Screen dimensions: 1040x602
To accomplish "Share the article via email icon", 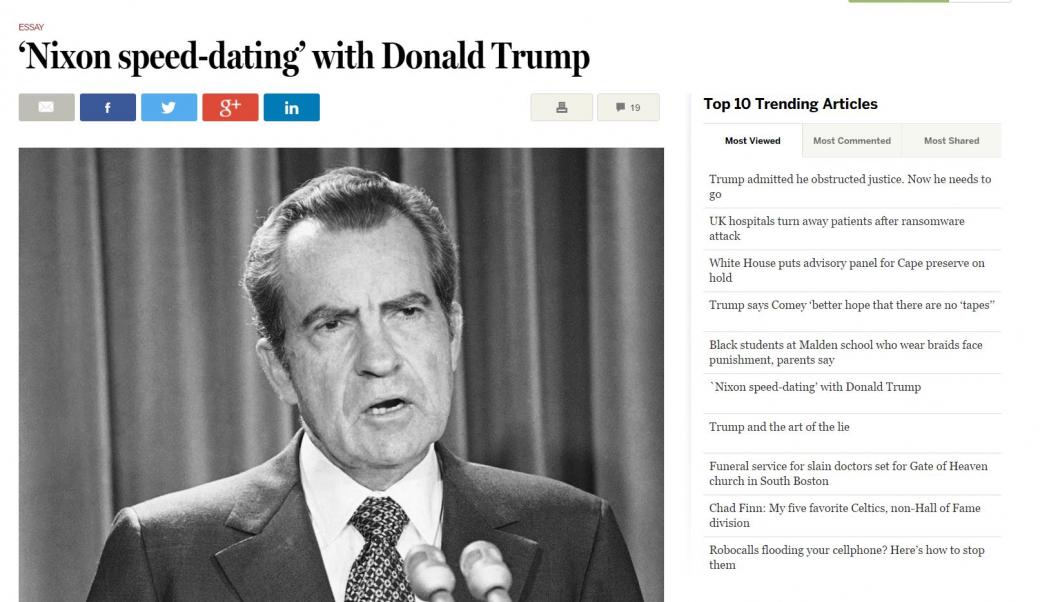I will (46, 107).
